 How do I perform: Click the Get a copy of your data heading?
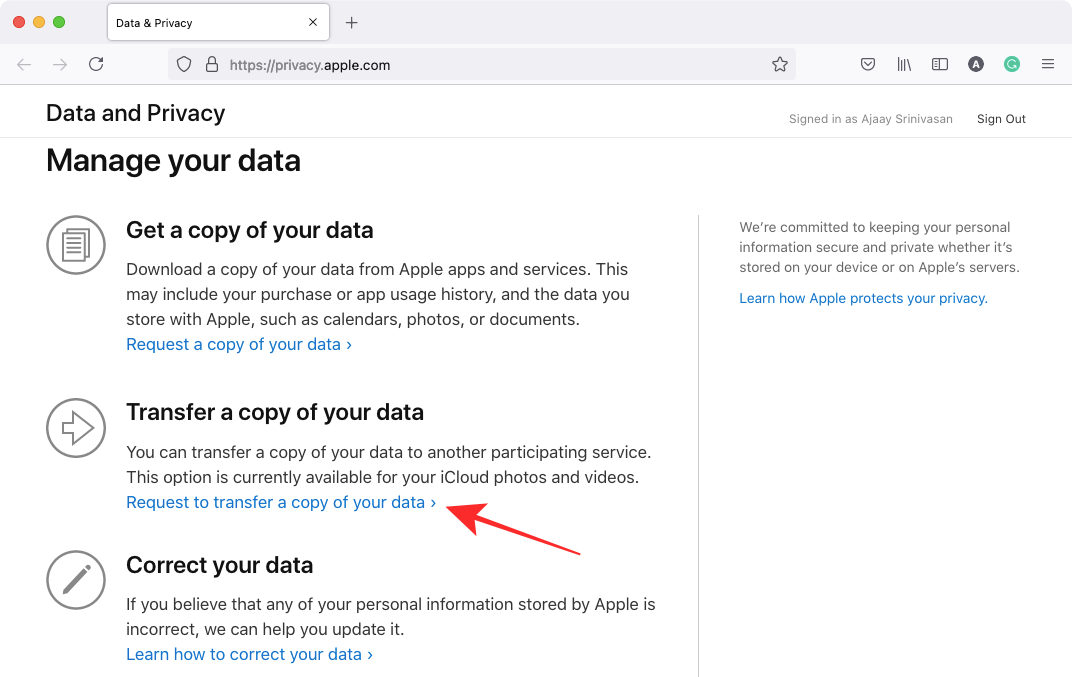(250, 230)
